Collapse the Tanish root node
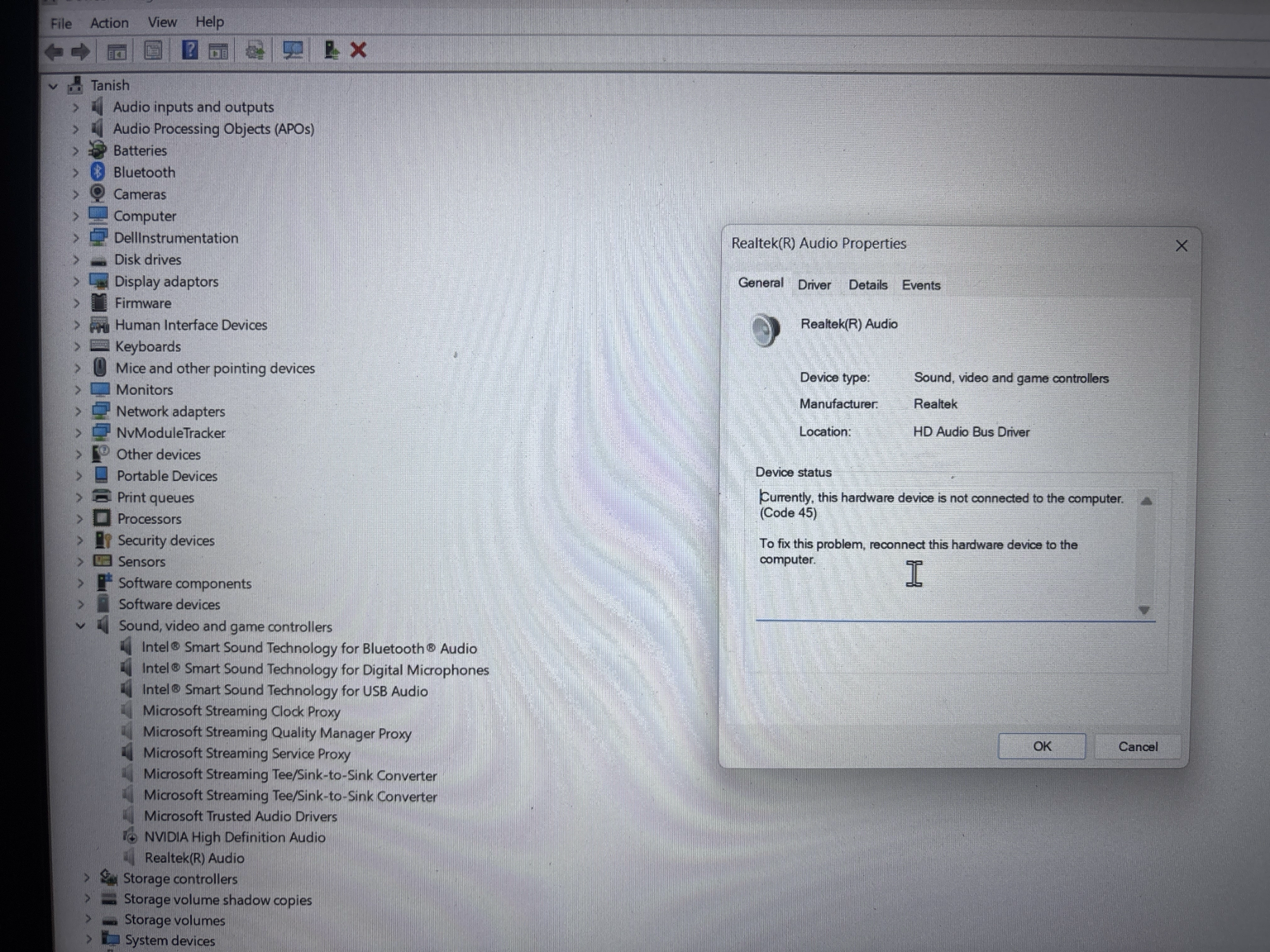1270x952 pixels. 53,85
